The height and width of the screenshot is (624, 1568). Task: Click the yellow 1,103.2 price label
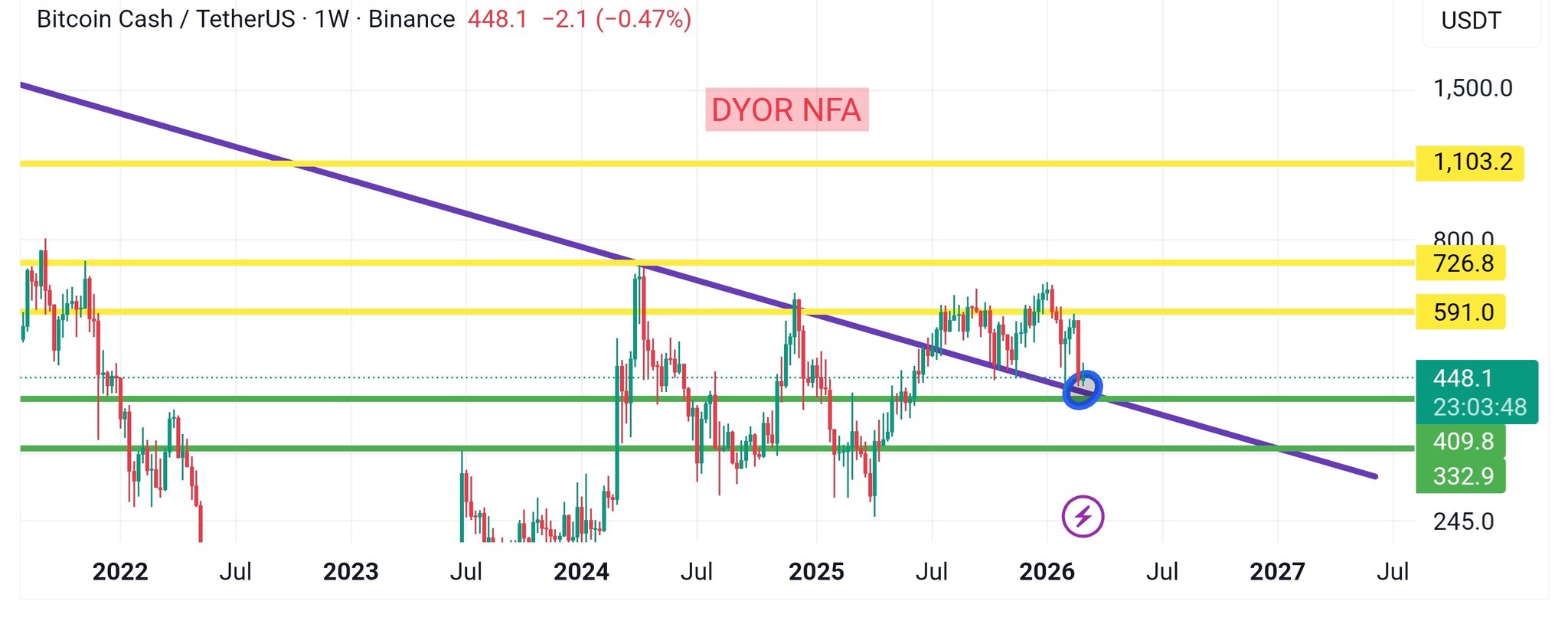(1470, 163)
